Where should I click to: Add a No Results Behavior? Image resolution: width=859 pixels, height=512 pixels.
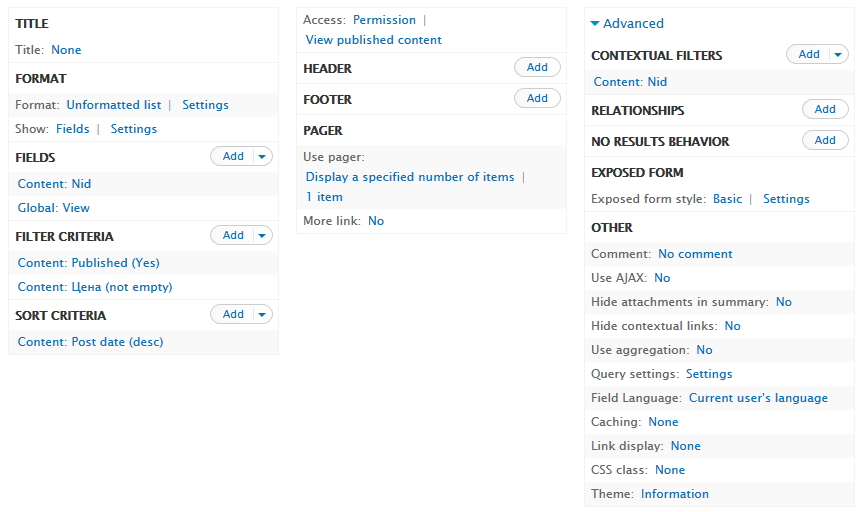click(825, 140)
